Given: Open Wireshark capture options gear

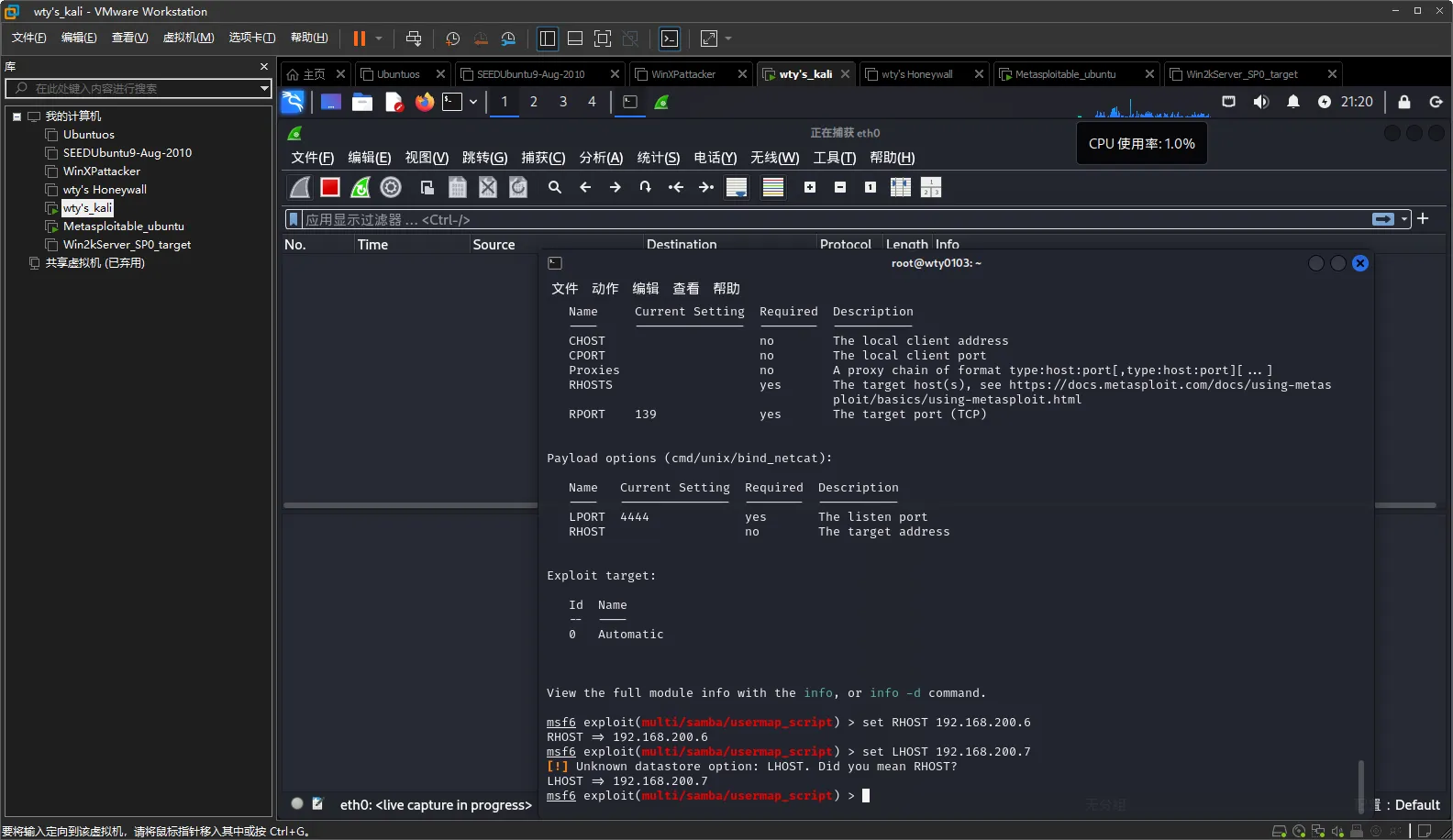Looking at the screenshot, I should pyautogui.click(x=391, y=187).
